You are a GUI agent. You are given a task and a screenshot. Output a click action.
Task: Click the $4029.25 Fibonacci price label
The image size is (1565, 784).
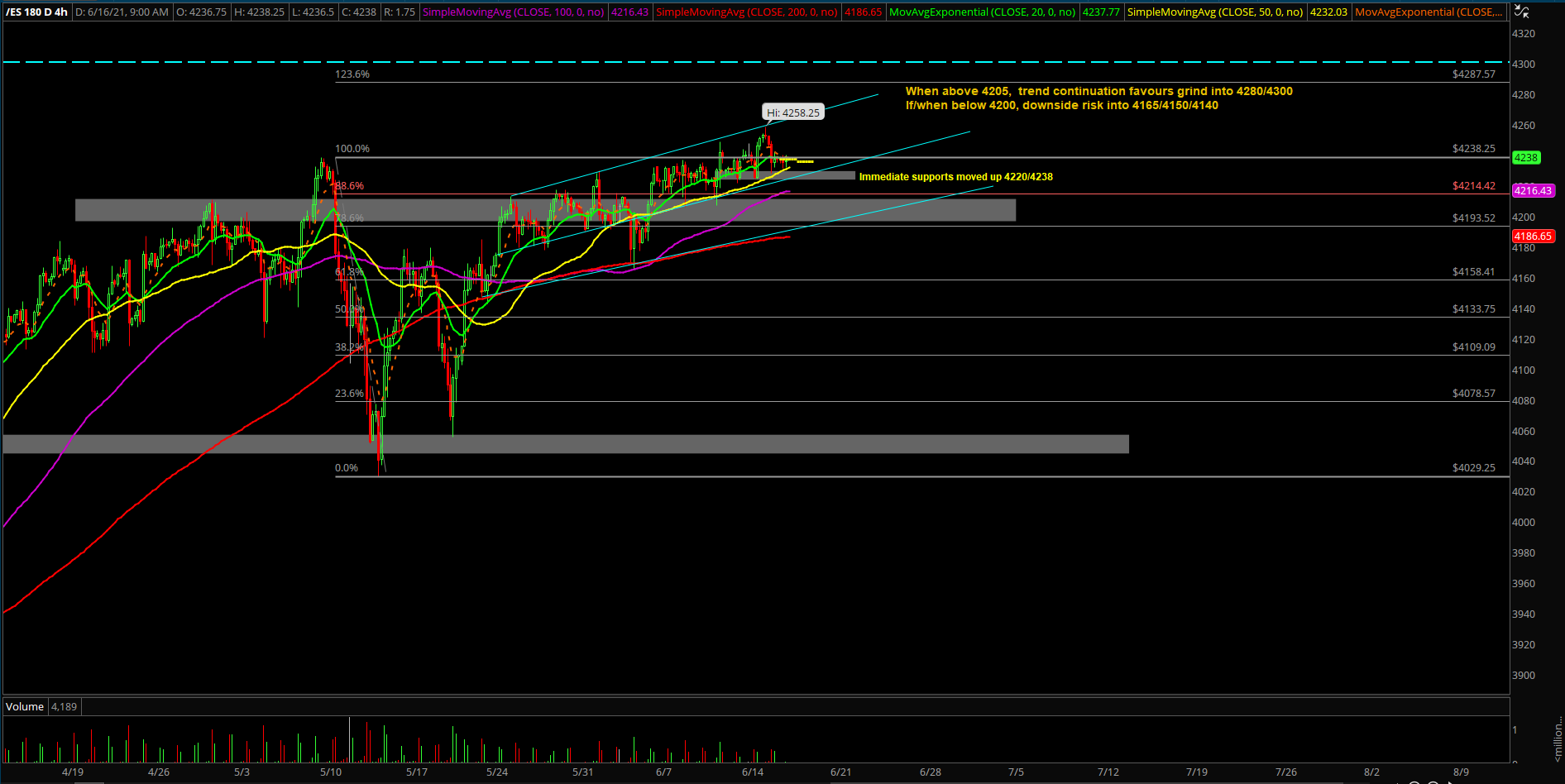tap(1473, 468)
